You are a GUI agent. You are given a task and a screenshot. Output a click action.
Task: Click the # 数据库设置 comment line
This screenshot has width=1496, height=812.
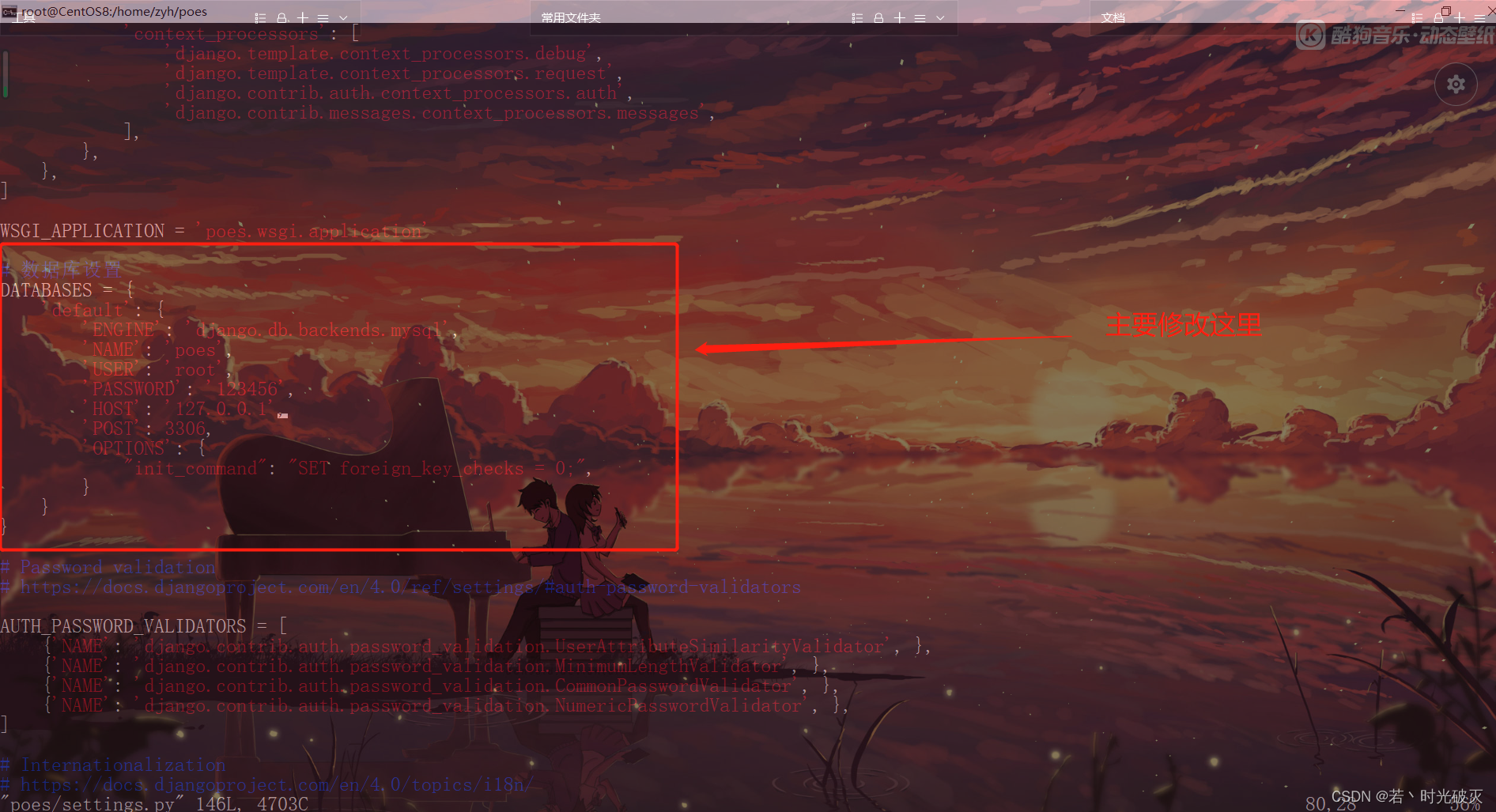62,270
